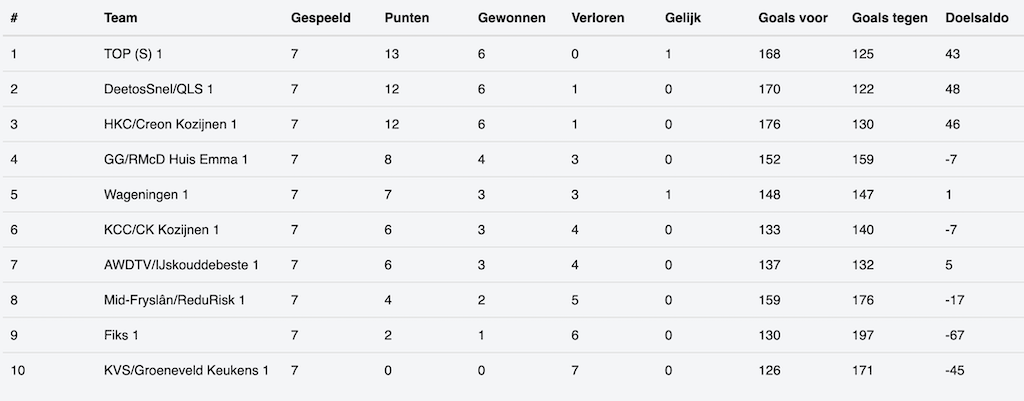1024x401 pixels.
Task: Click the Team column header
Action: (x=120, y=19)
